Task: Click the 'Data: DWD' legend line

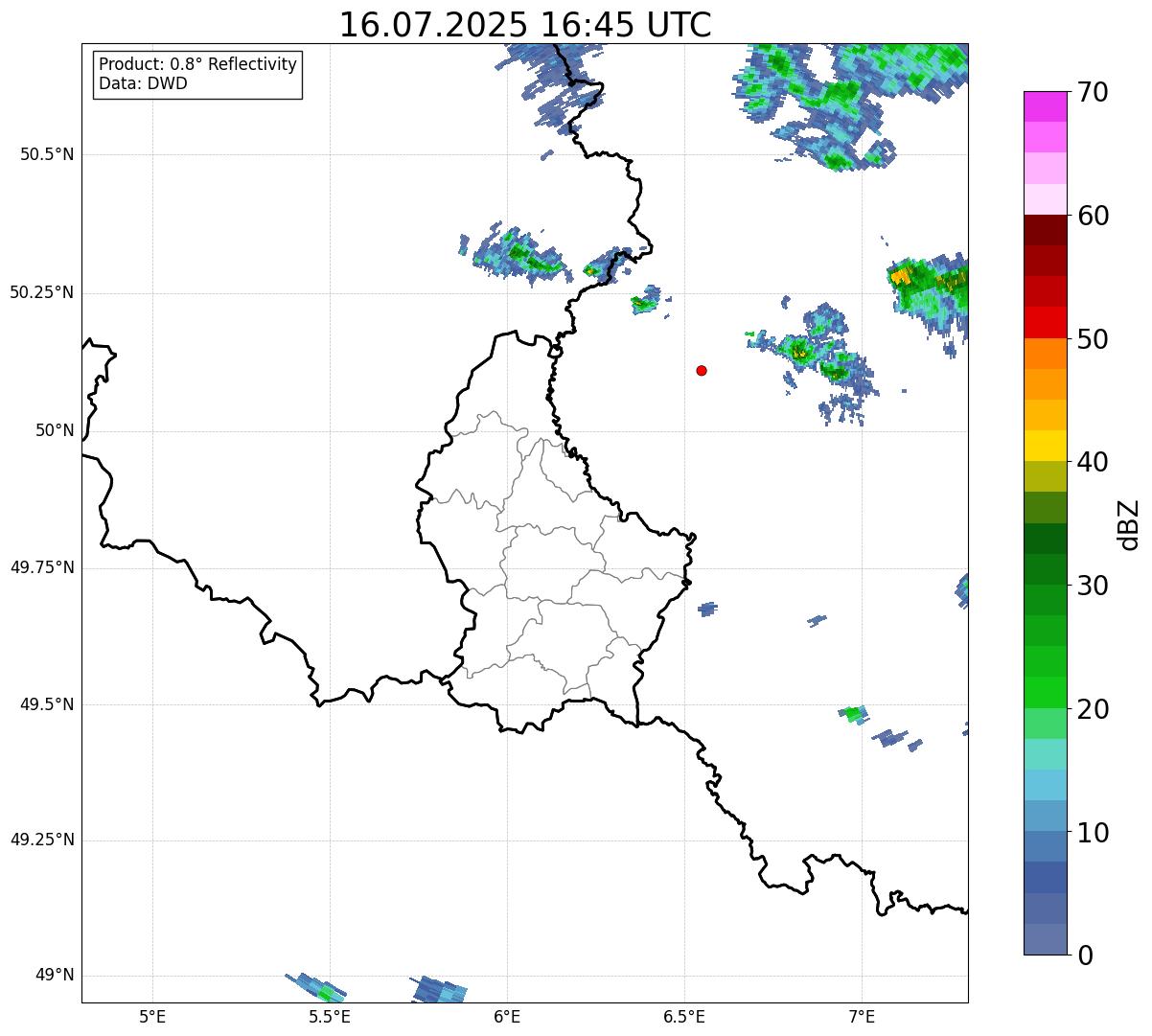Action: tap(143, 83)
